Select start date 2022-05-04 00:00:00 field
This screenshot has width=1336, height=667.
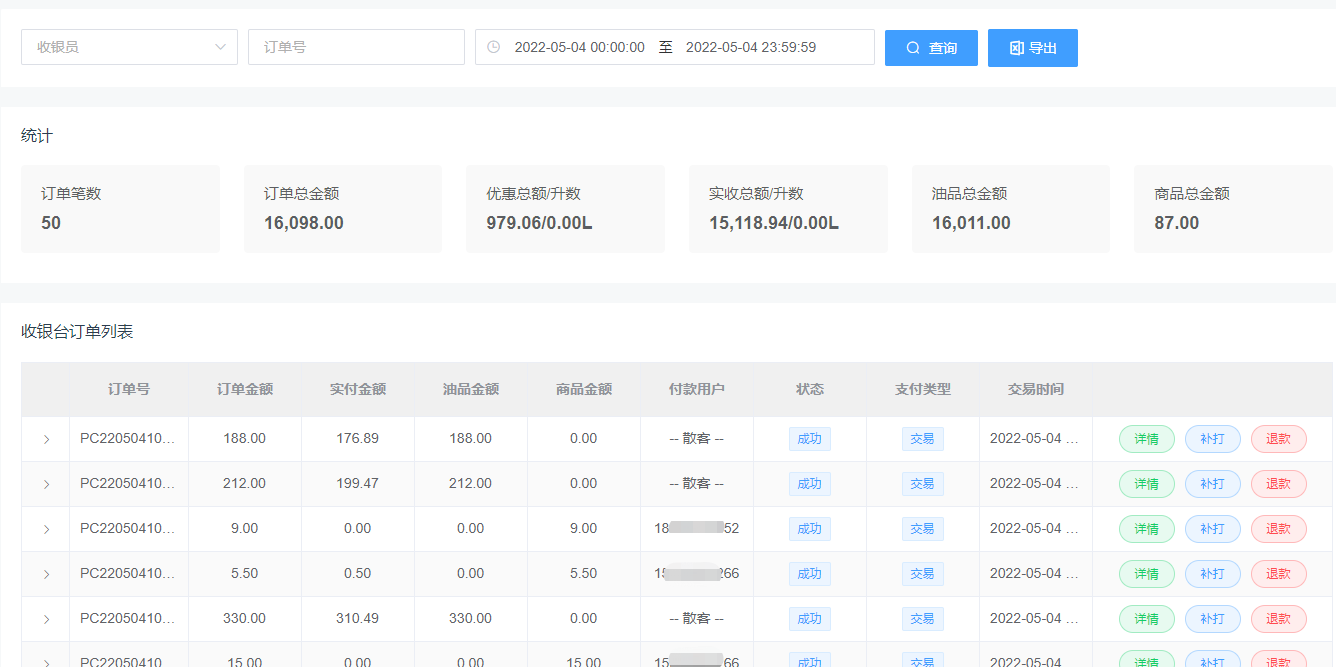pos(579,47)
